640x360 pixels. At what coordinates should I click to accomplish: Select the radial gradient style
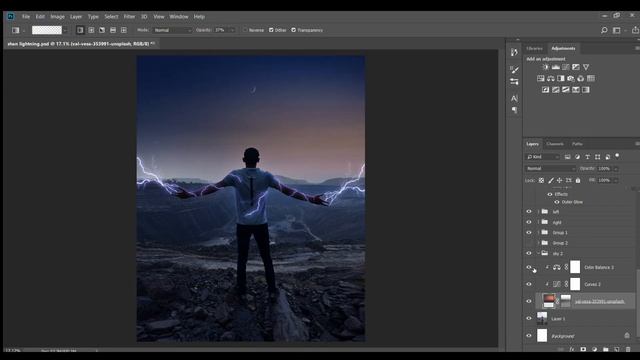(x=91, y=30)
